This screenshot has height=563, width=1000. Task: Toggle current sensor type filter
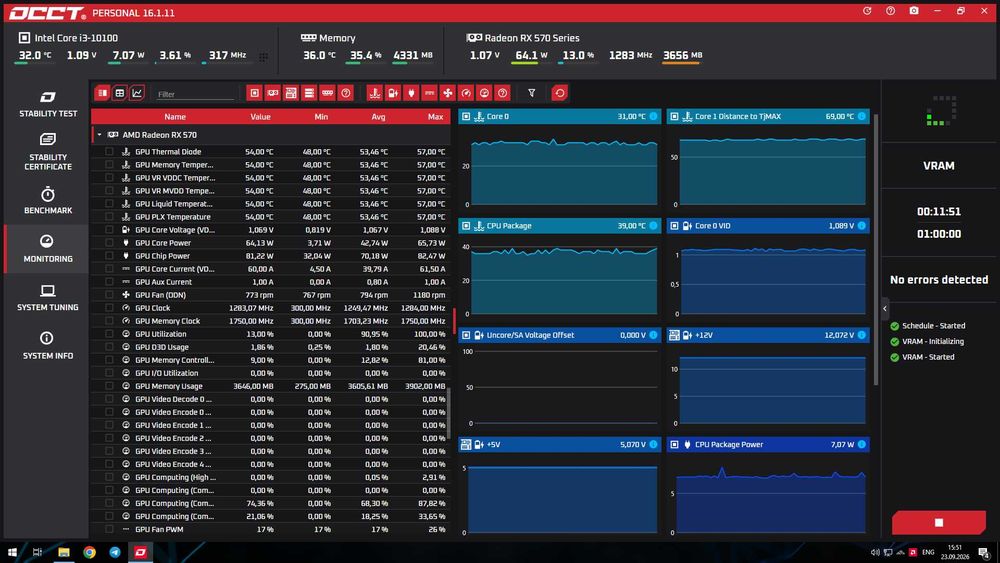pyautogui.click(x=429, y=93)
